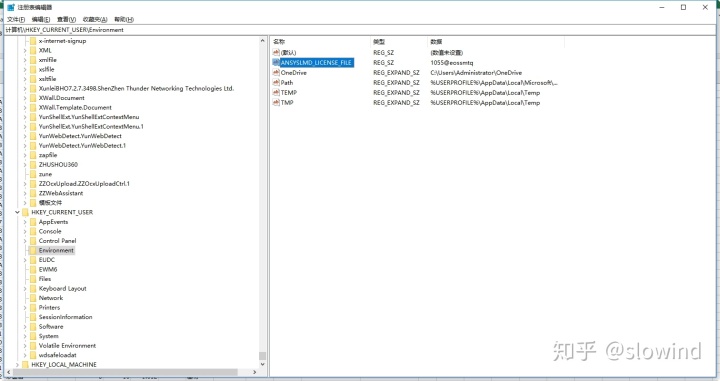Click the HKEY_LOCAL_MACHINE hive folder icon
720x381 pixels.
coord(25,364)
